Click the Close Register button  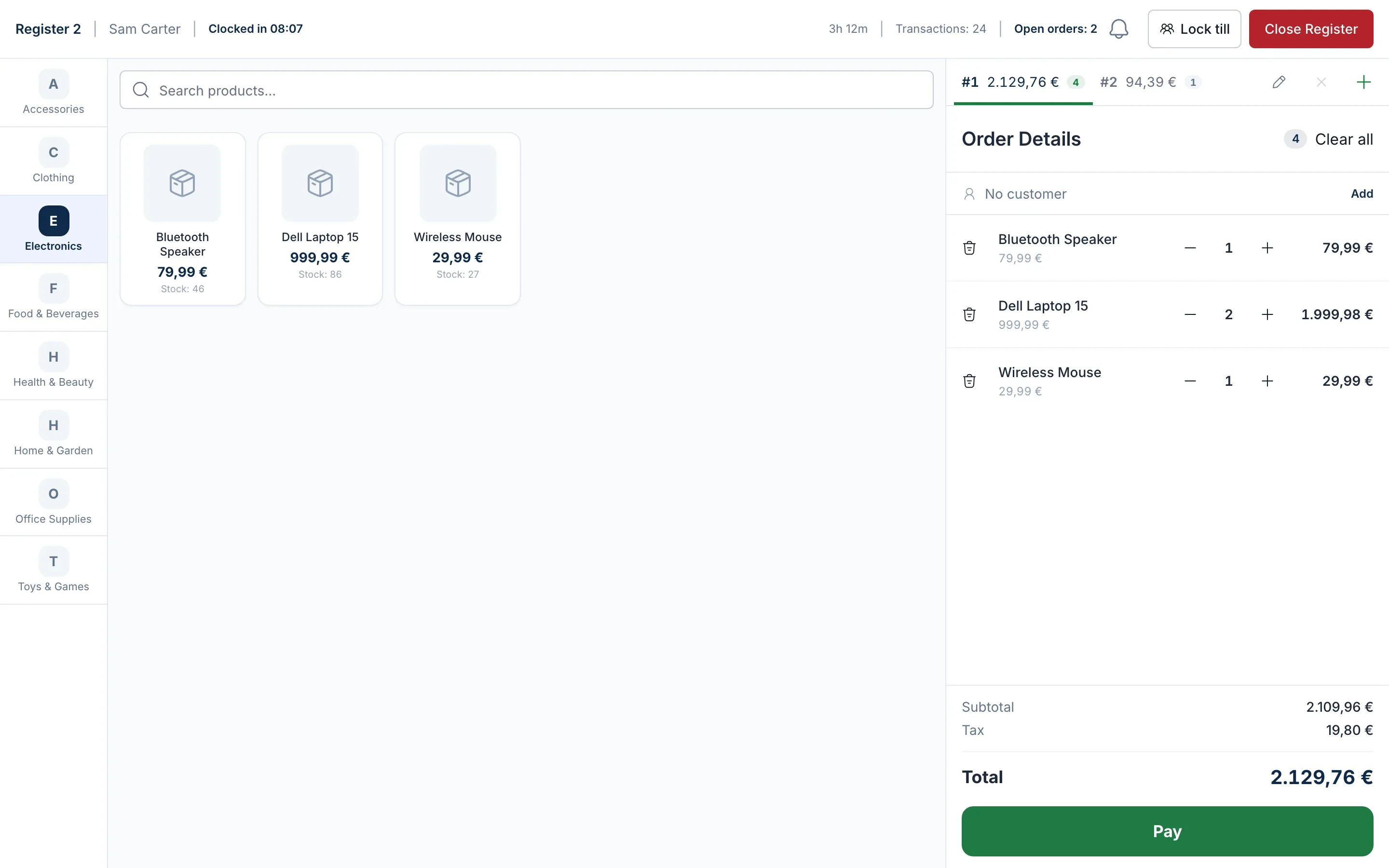[1311, 29]
